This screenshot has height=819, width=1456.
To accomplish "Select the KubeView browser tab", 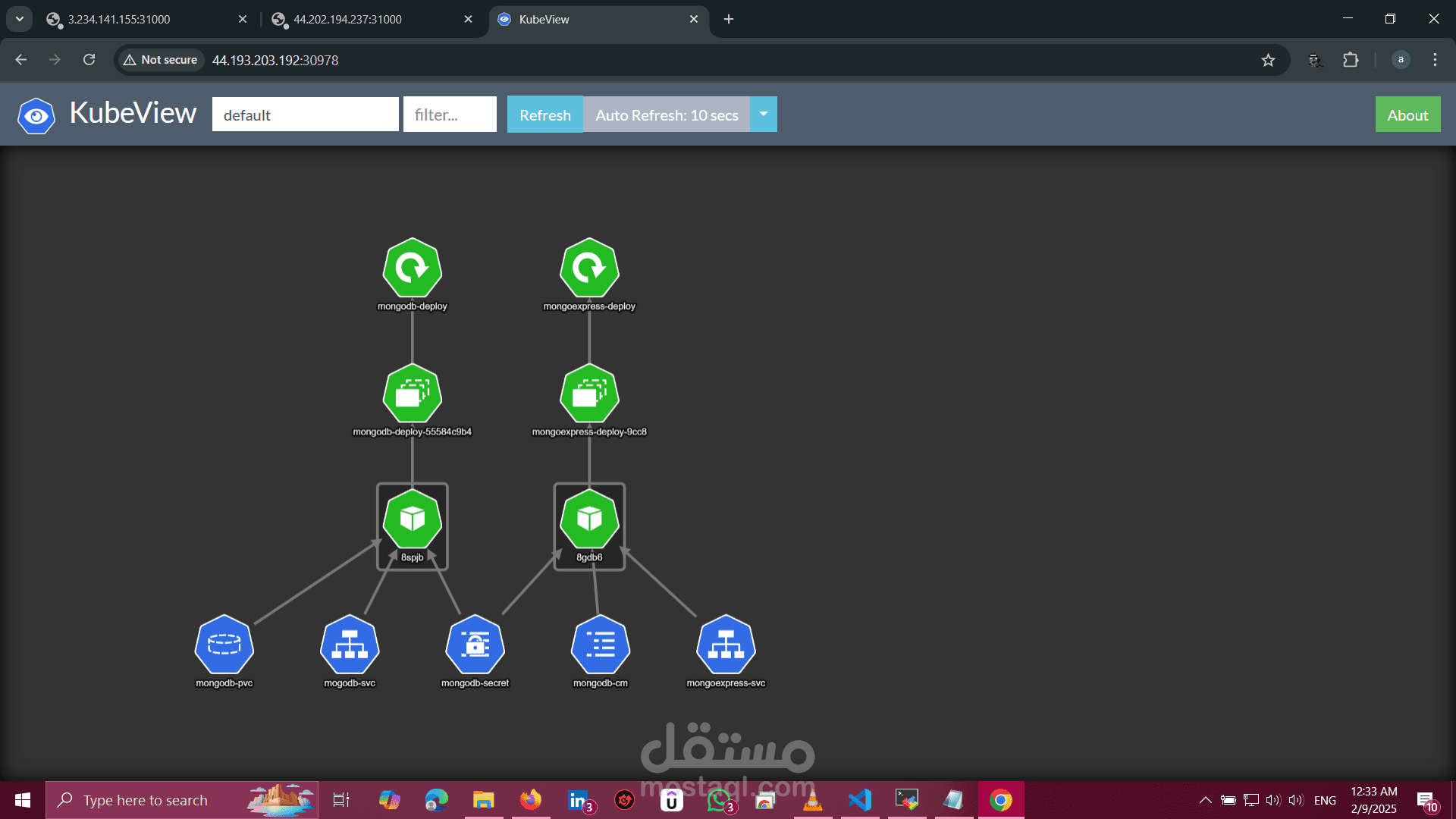I will (x=599, y=20).
